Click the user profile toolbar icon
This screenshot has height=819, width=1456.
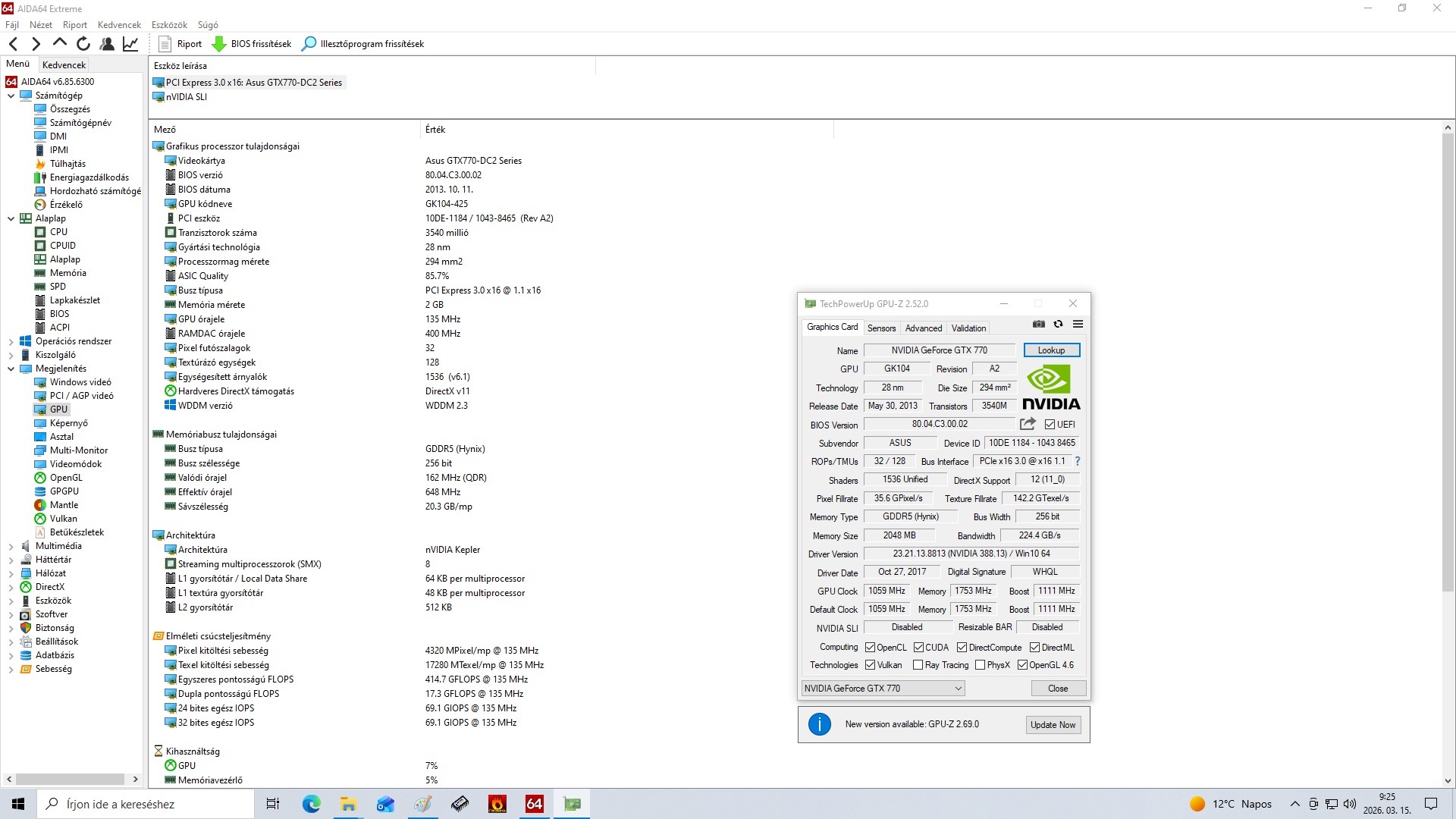pyautogui.click(x=107, y=44)
